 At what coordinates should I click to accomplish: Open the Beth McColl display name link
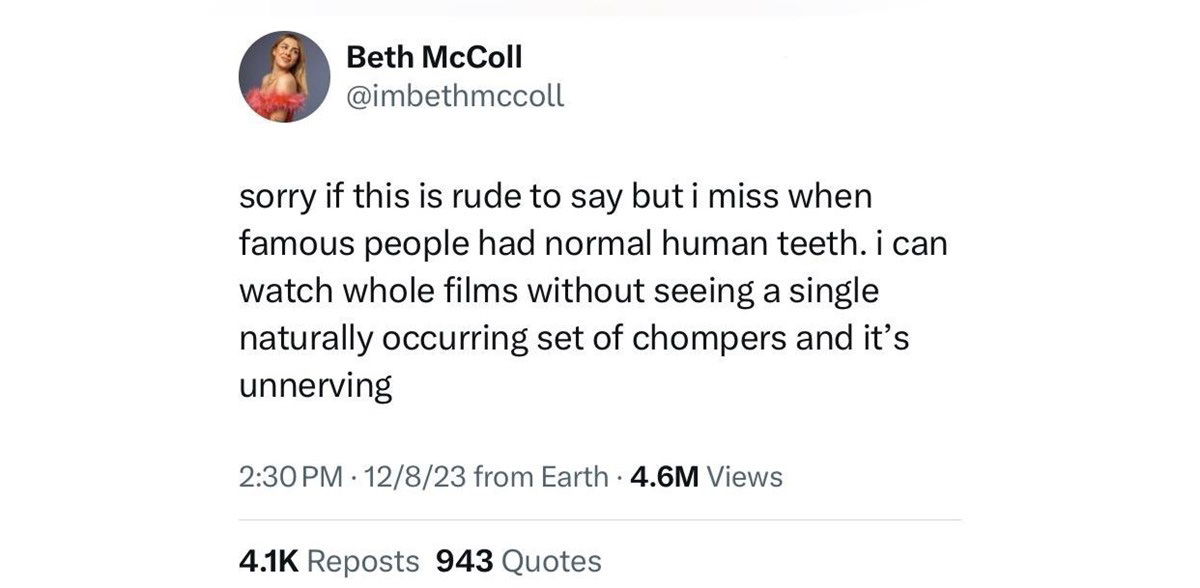[x=433, y=57]
